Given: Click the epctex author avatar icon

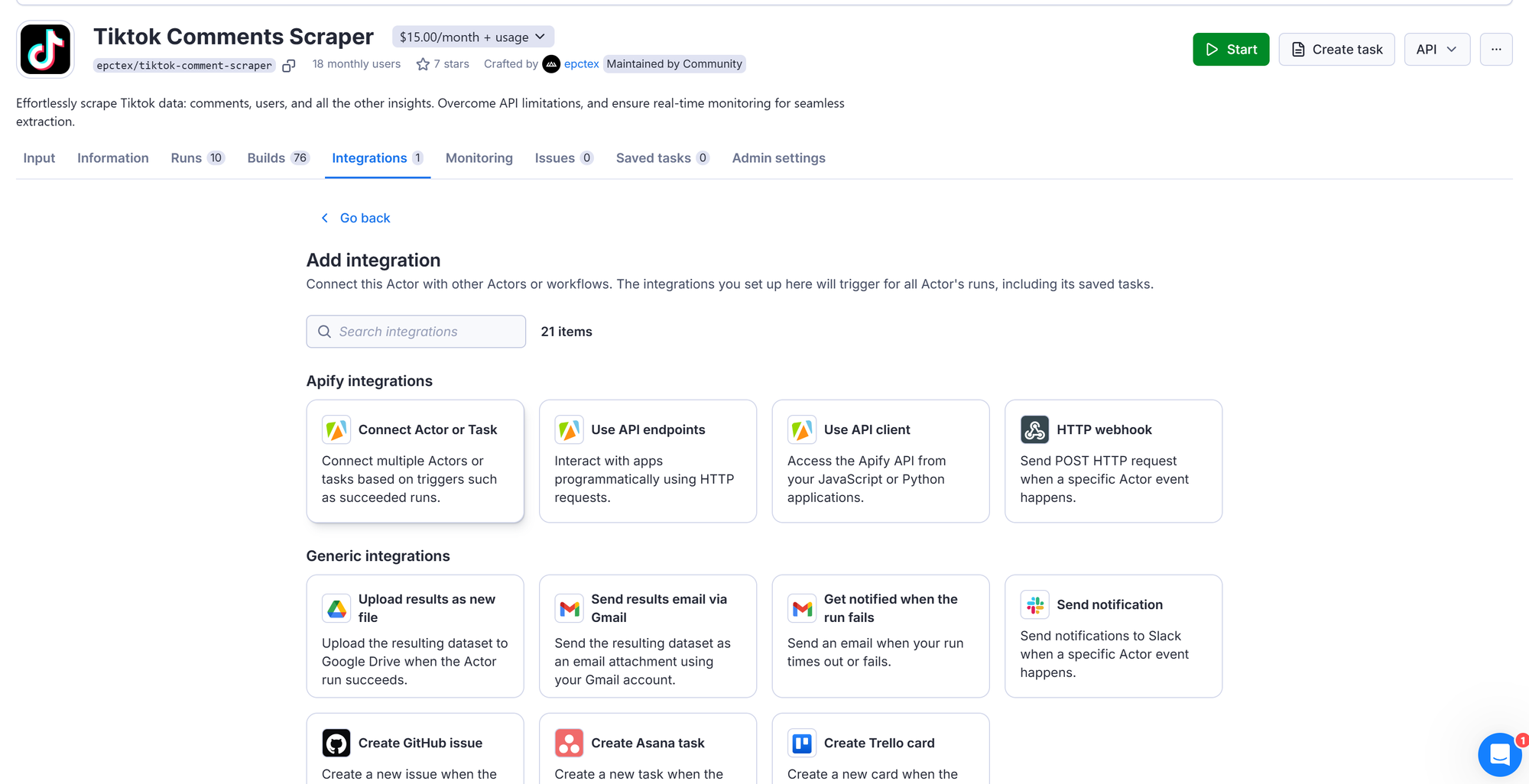Looking at the screenshot, I should pos(551,64).
